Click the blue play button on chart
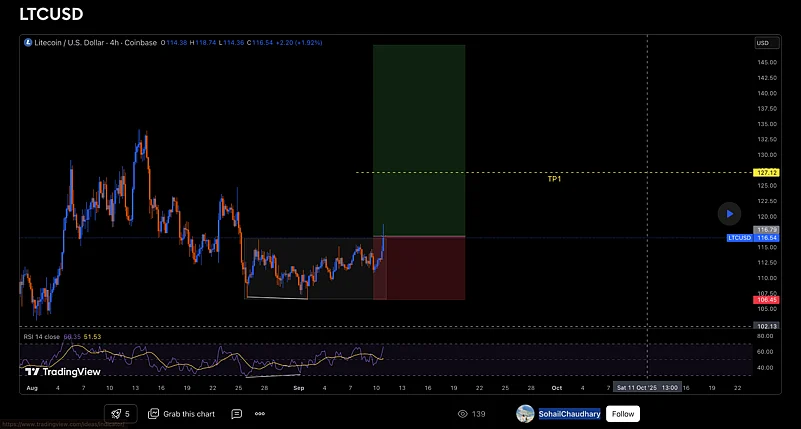This screenshot has height=429, width=801. [x=729, y=214]
